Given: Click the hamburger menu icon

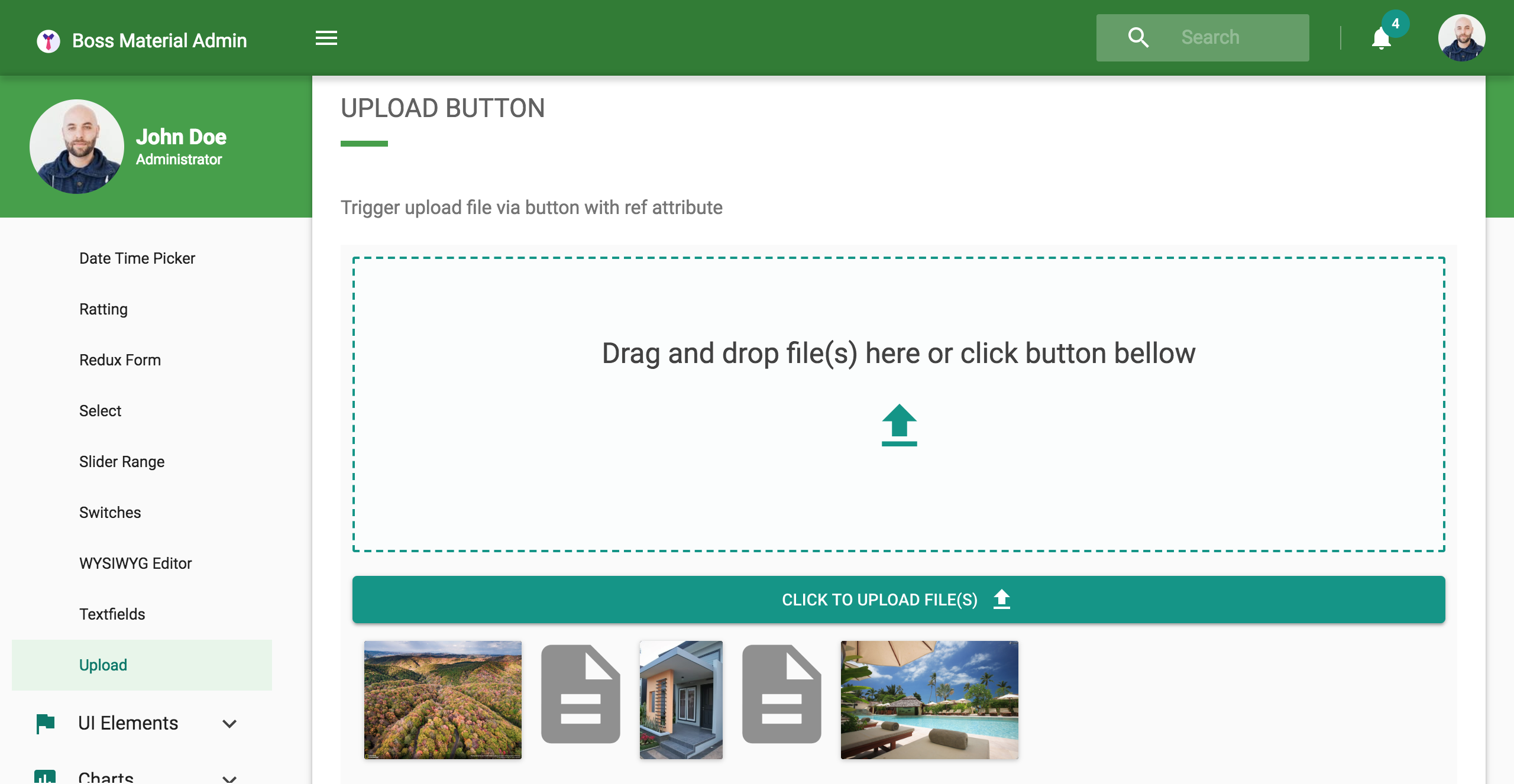Looking at the screenshot, I should click(x=326, y=38).
